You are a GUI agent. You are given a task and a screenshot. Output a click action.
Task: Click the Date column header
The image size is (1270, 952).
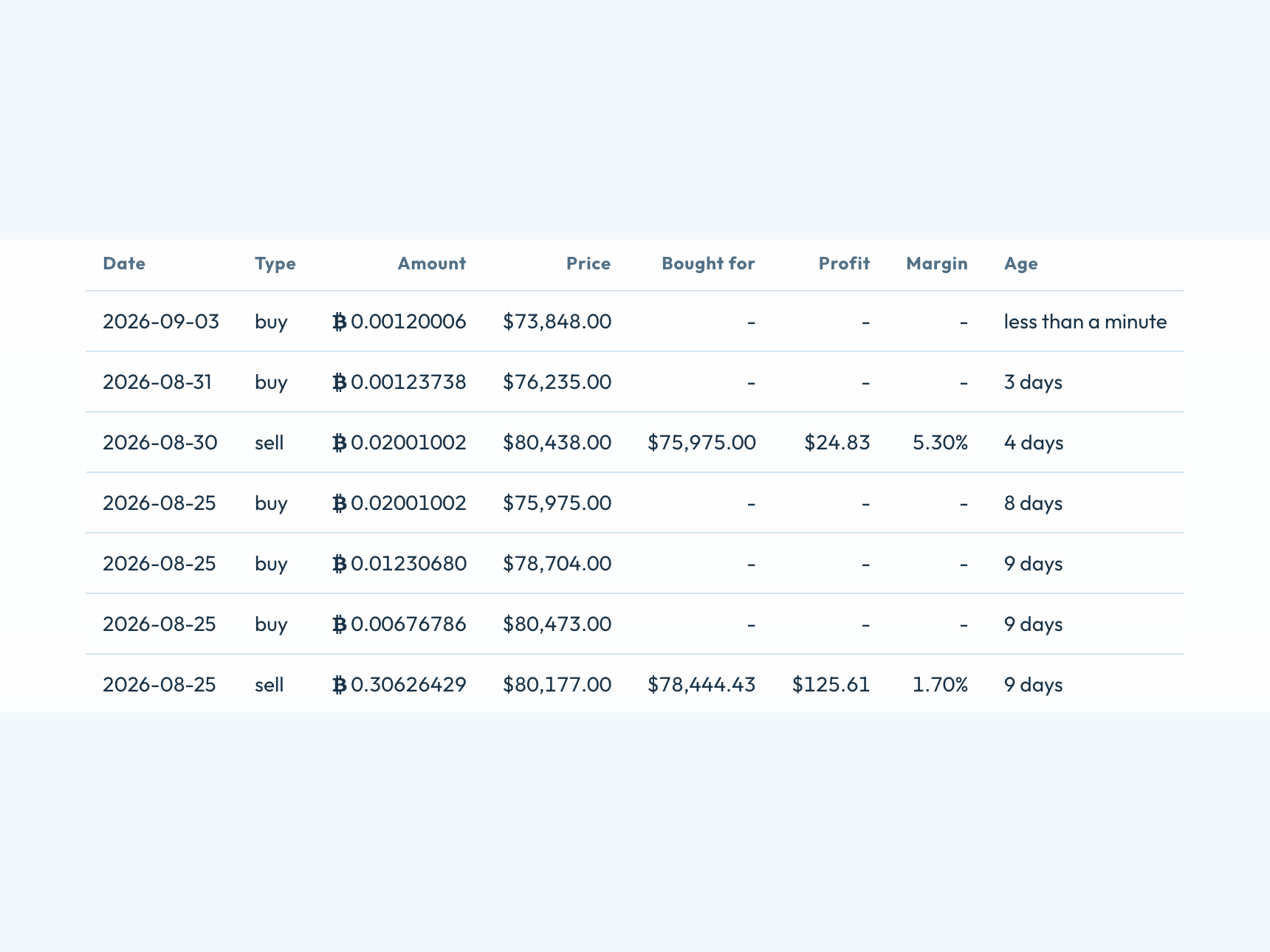coord(124,263)
